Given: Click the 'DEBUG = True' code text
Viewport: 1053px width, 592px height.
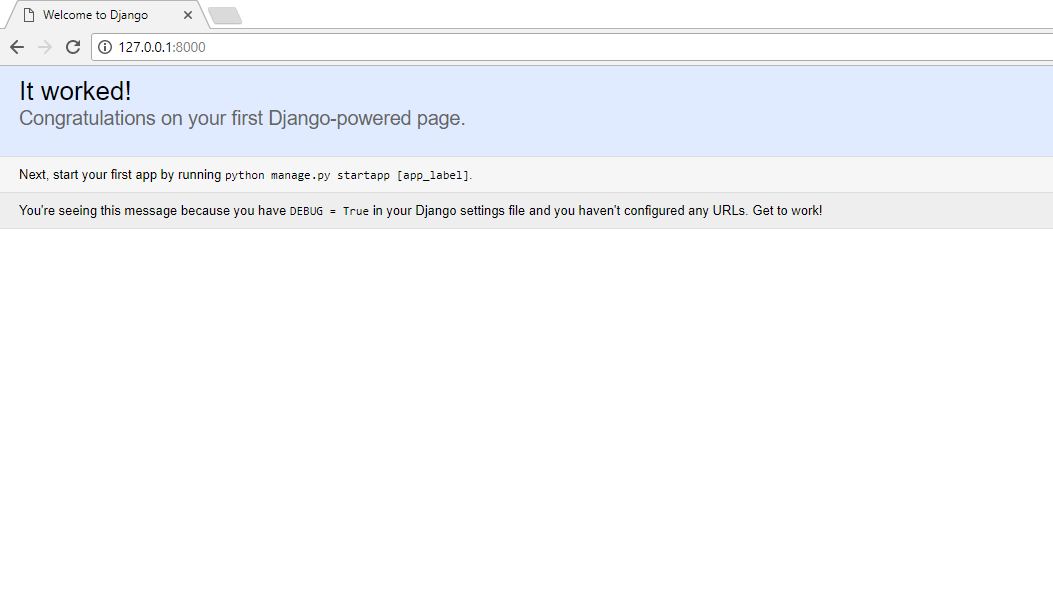Looking at the screenshot, I should coord(329,211).
